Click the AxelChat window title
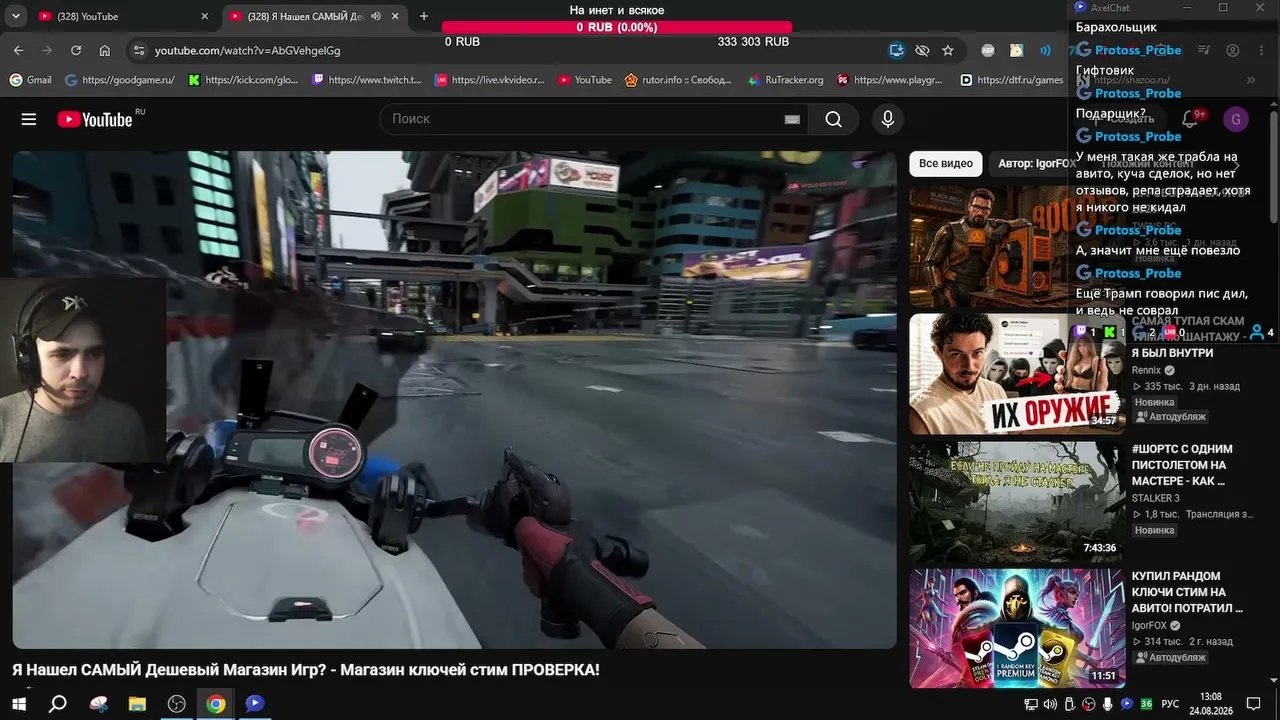Image resolution: width=1280 pixels, height=720 pixels. point(1110,7)
